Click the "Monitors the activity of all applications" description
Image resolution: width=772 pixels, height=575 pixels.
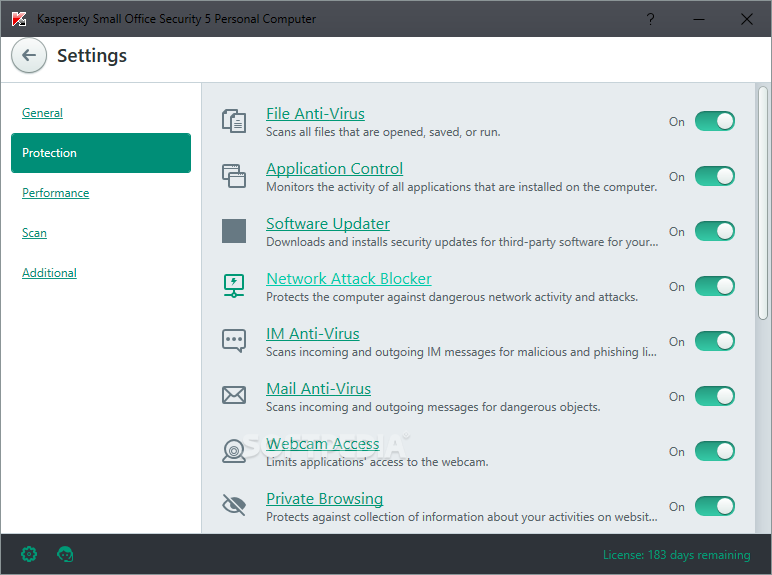click(461, 187)
